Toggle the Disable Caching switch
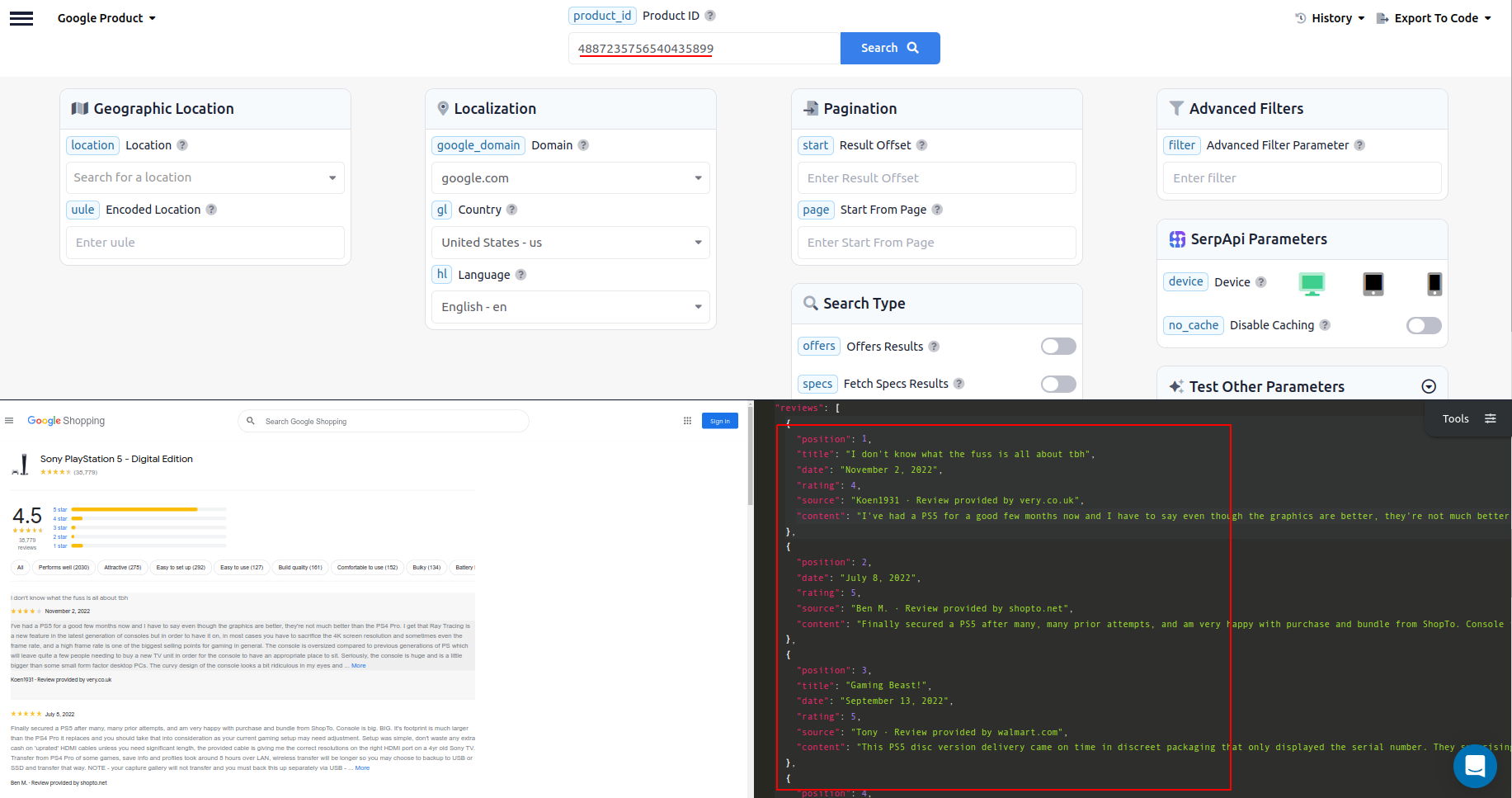 click(1424, 325)
